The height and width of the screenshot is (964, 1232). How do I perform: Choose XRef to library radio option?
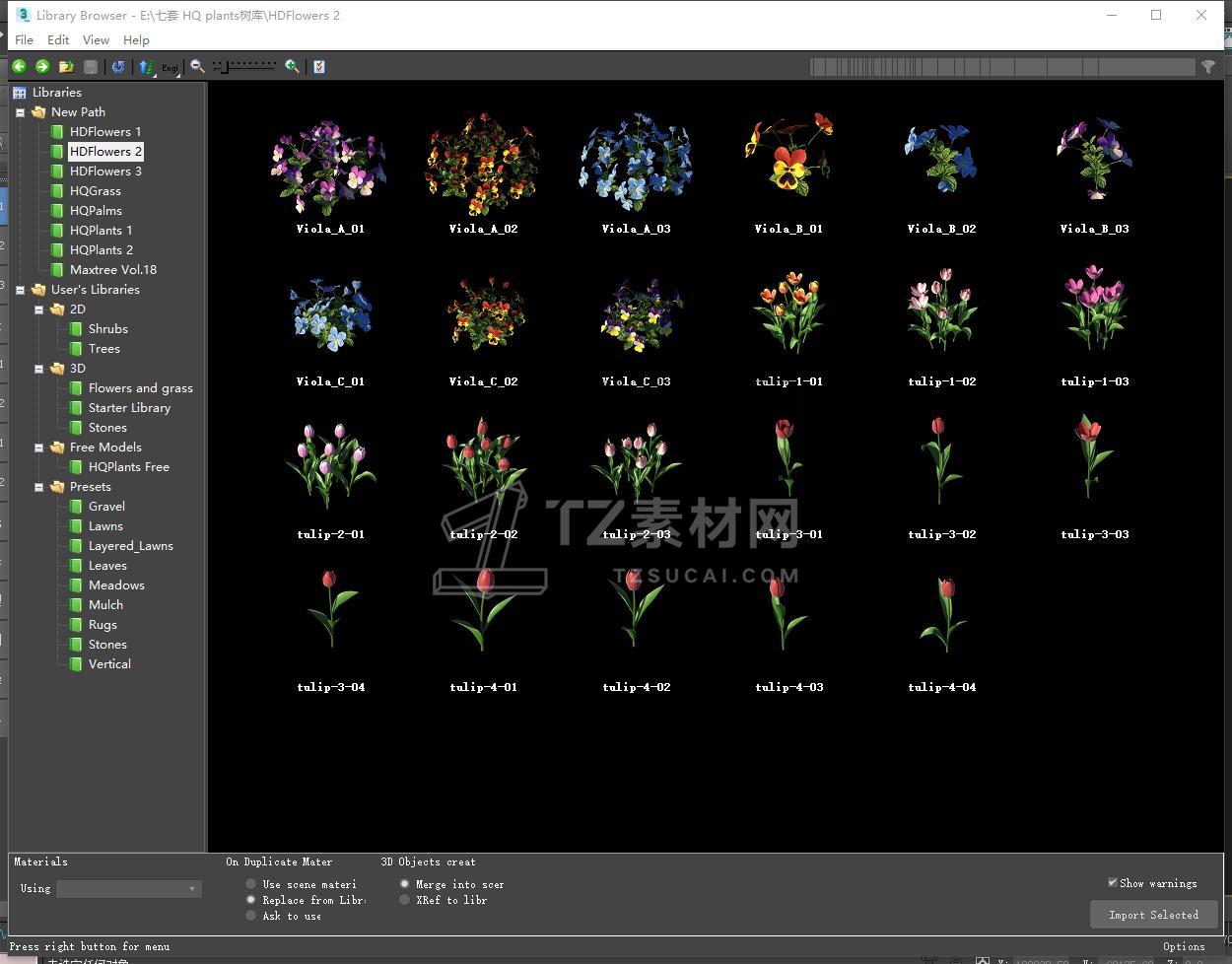[x=405, y=900]
